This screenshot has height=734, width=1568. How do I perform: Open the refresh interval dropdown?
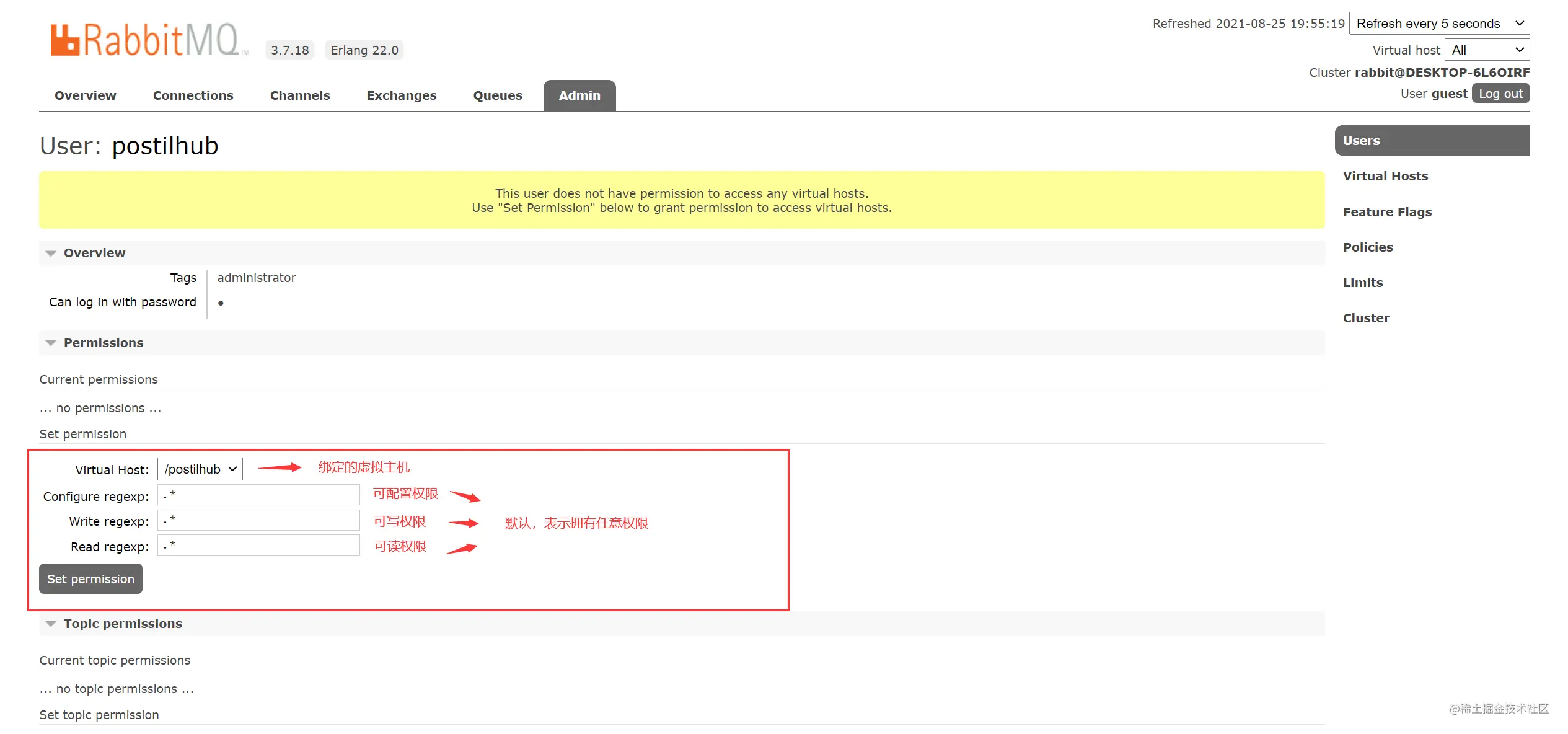pyautogui.click(x=1439, y=24)
